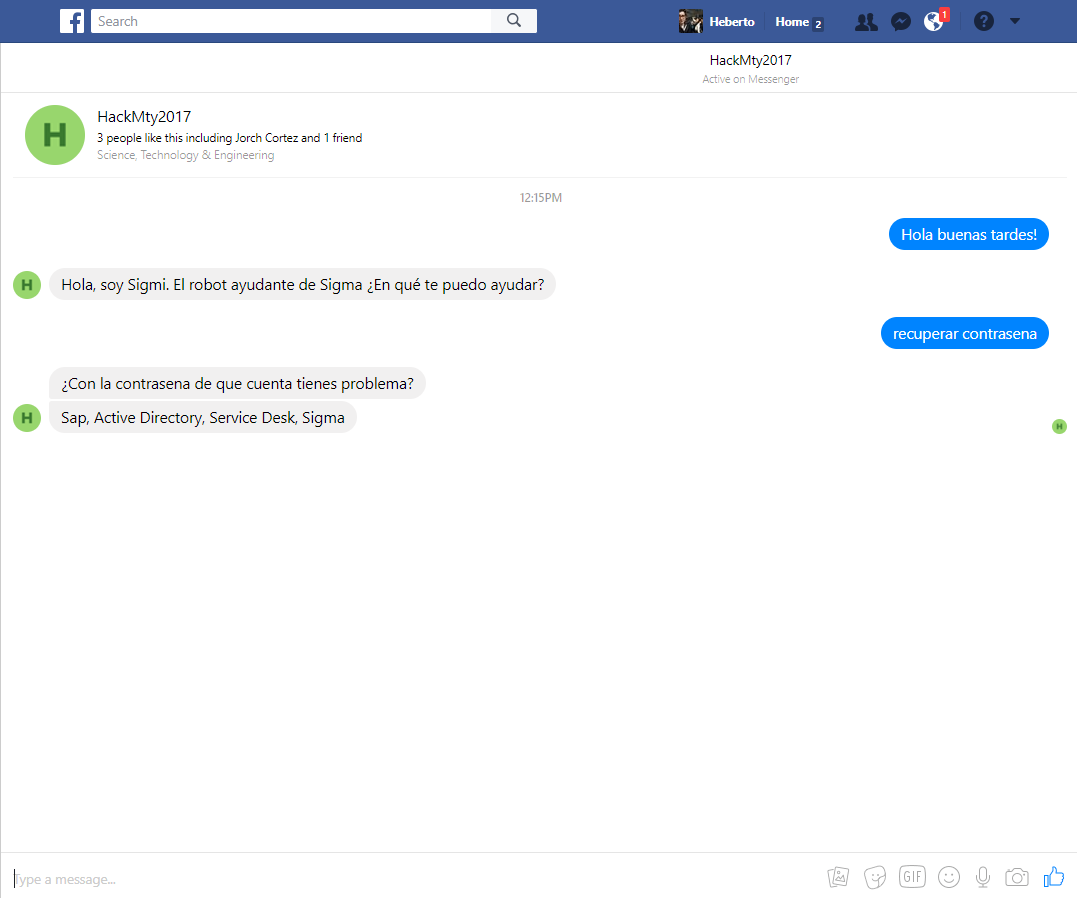Open the emoji smiley picker

949,877
